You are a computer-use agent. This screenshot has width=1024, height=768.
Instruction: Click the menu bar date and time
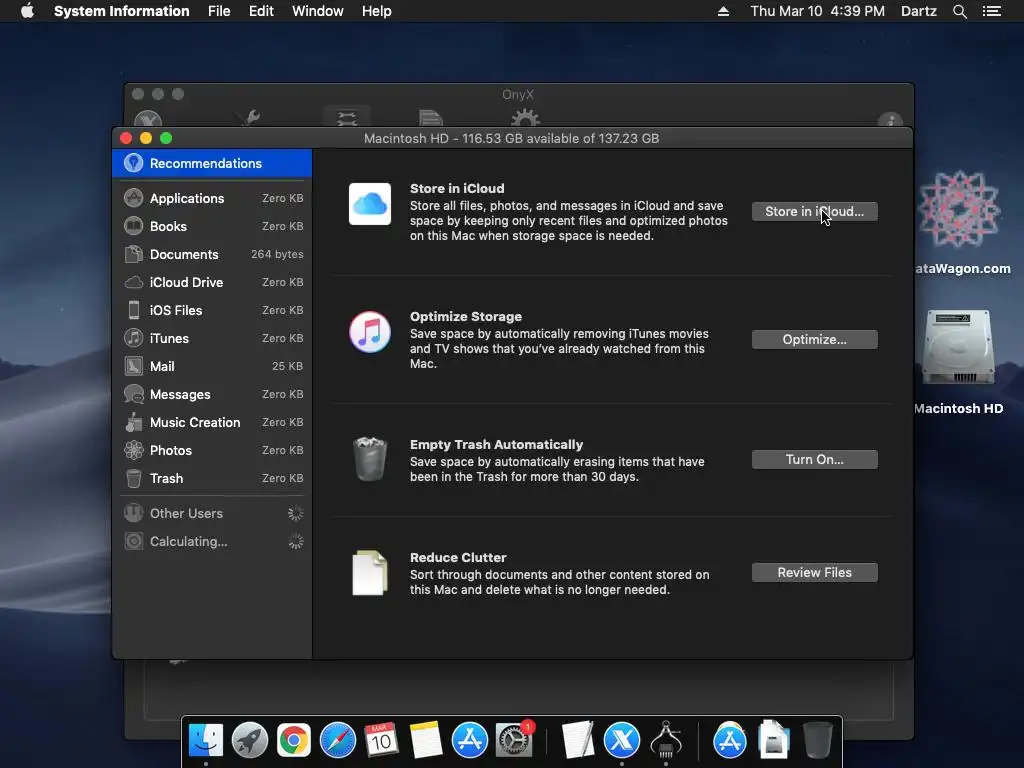(x=818, y=11)
